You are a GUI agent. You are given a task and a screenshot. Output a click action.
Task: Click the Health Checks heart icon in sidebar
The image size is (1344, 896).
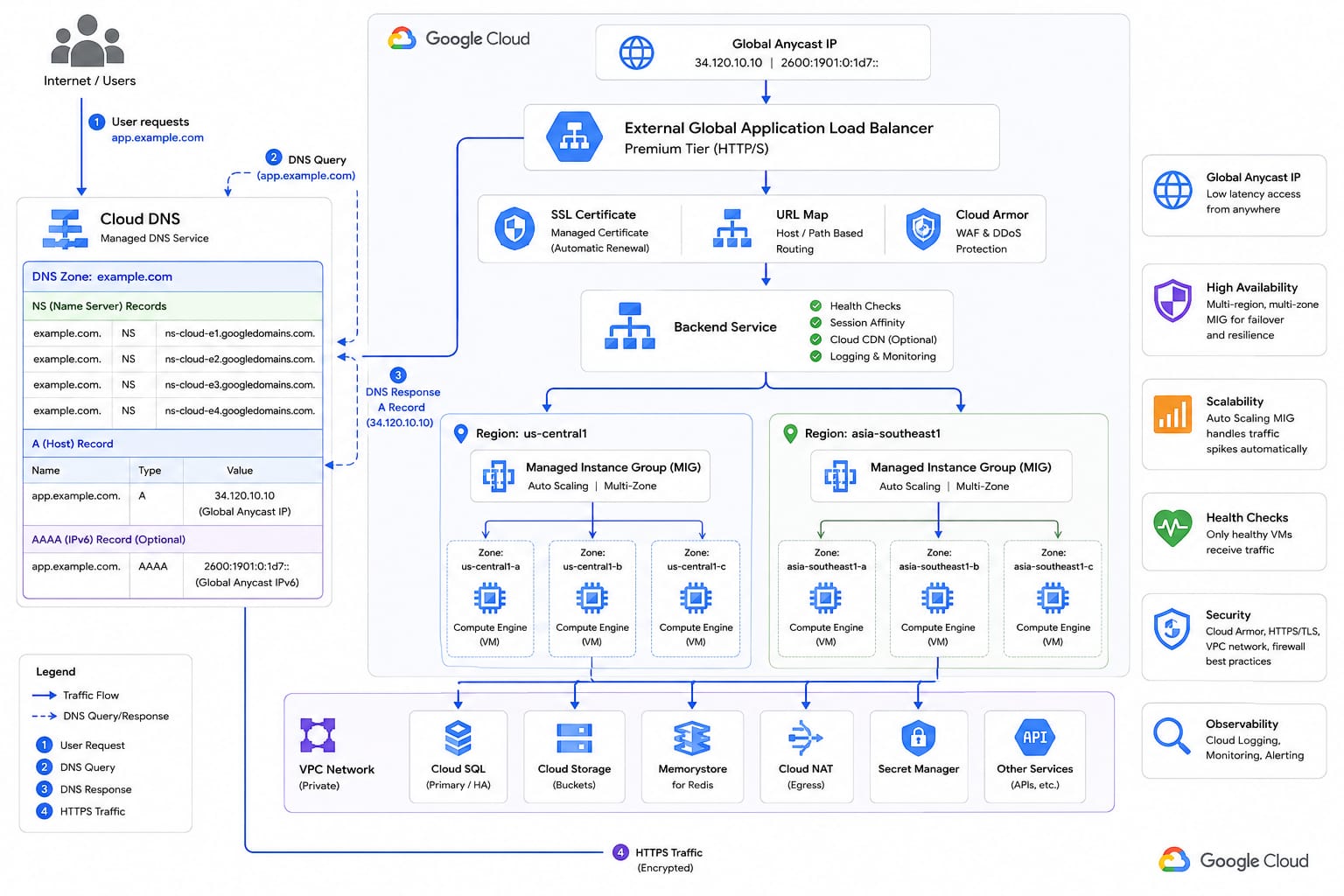click(x=1172, y=528)
